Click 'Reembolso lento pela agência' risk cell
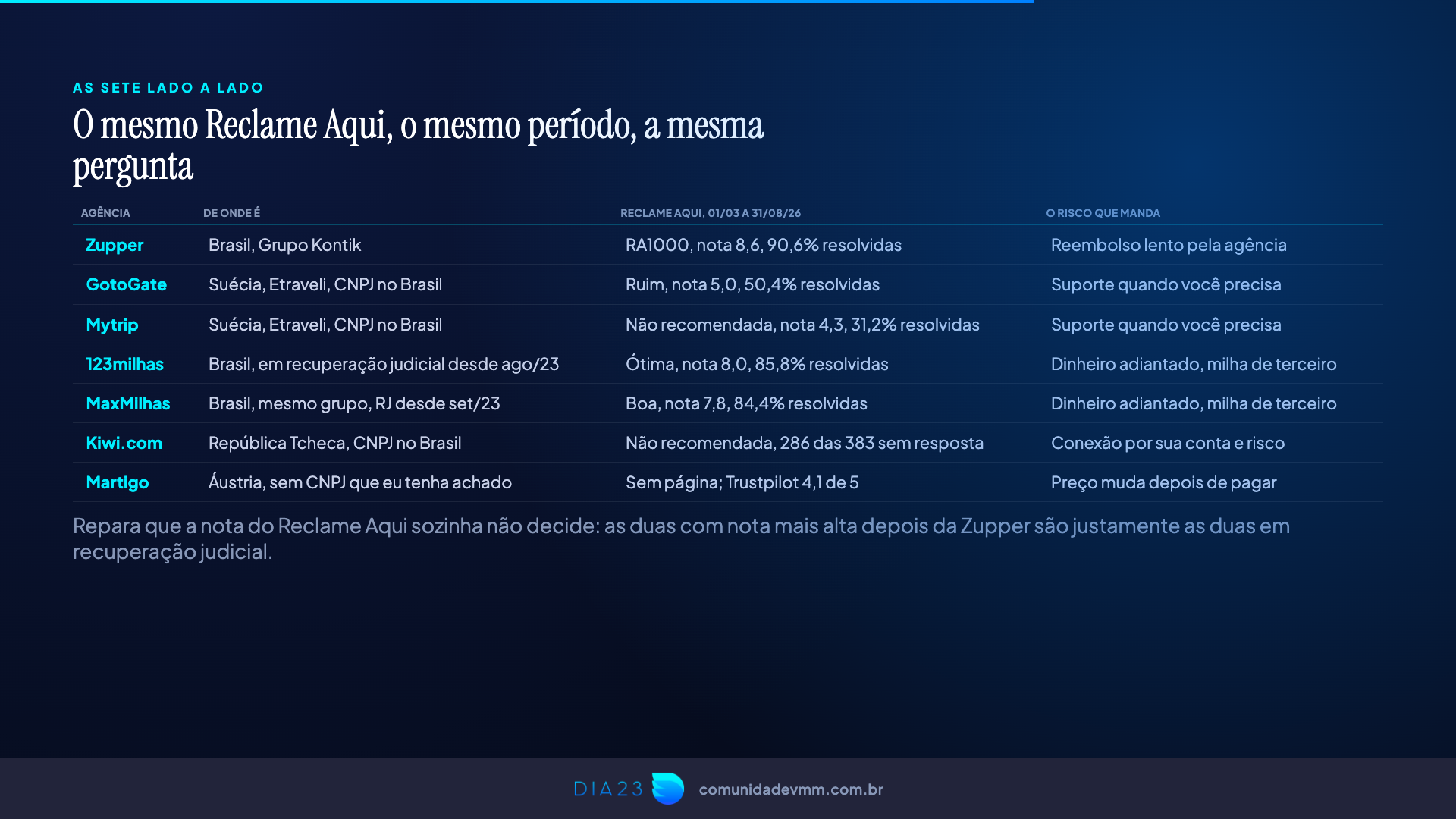This screenshot has width=1456, height=819. pos(1169,245)
